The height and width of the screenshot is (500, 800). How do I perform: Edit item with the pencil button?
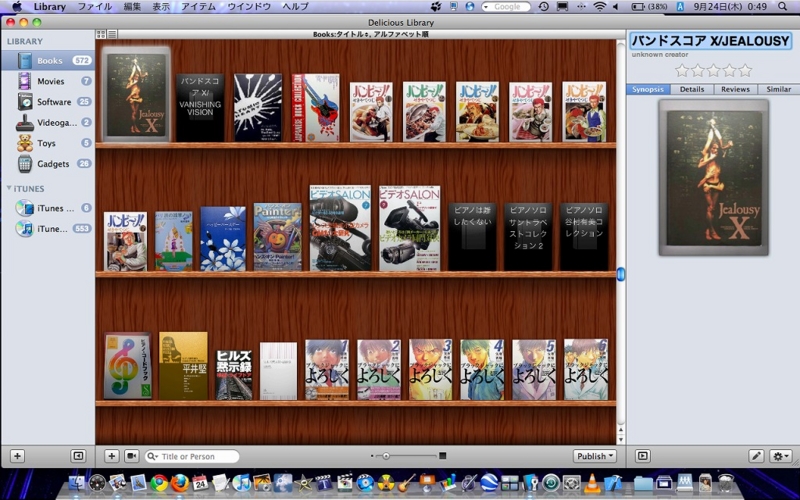click(756, 456)
